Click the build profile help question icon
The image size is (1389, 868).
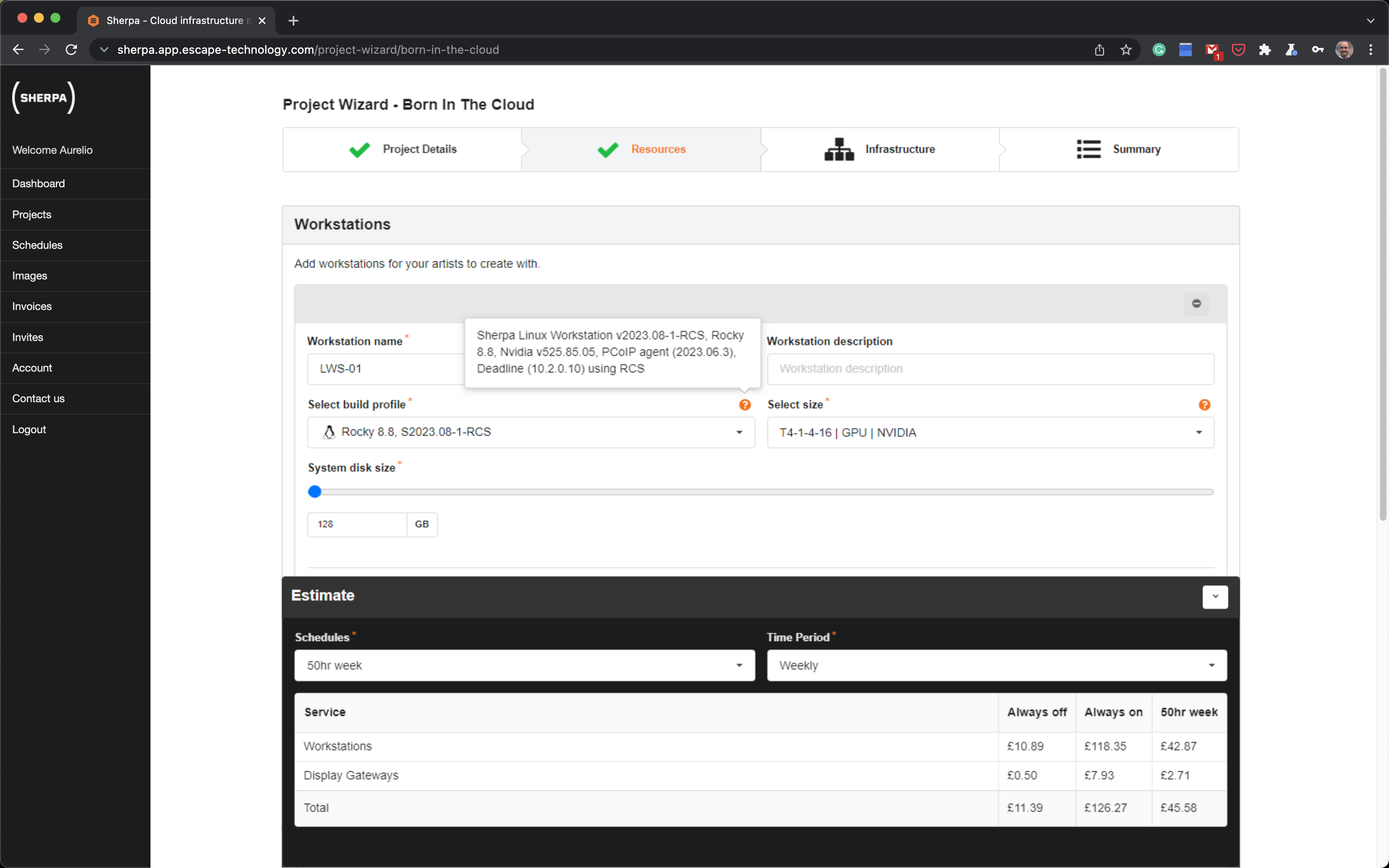coord(745,405)
